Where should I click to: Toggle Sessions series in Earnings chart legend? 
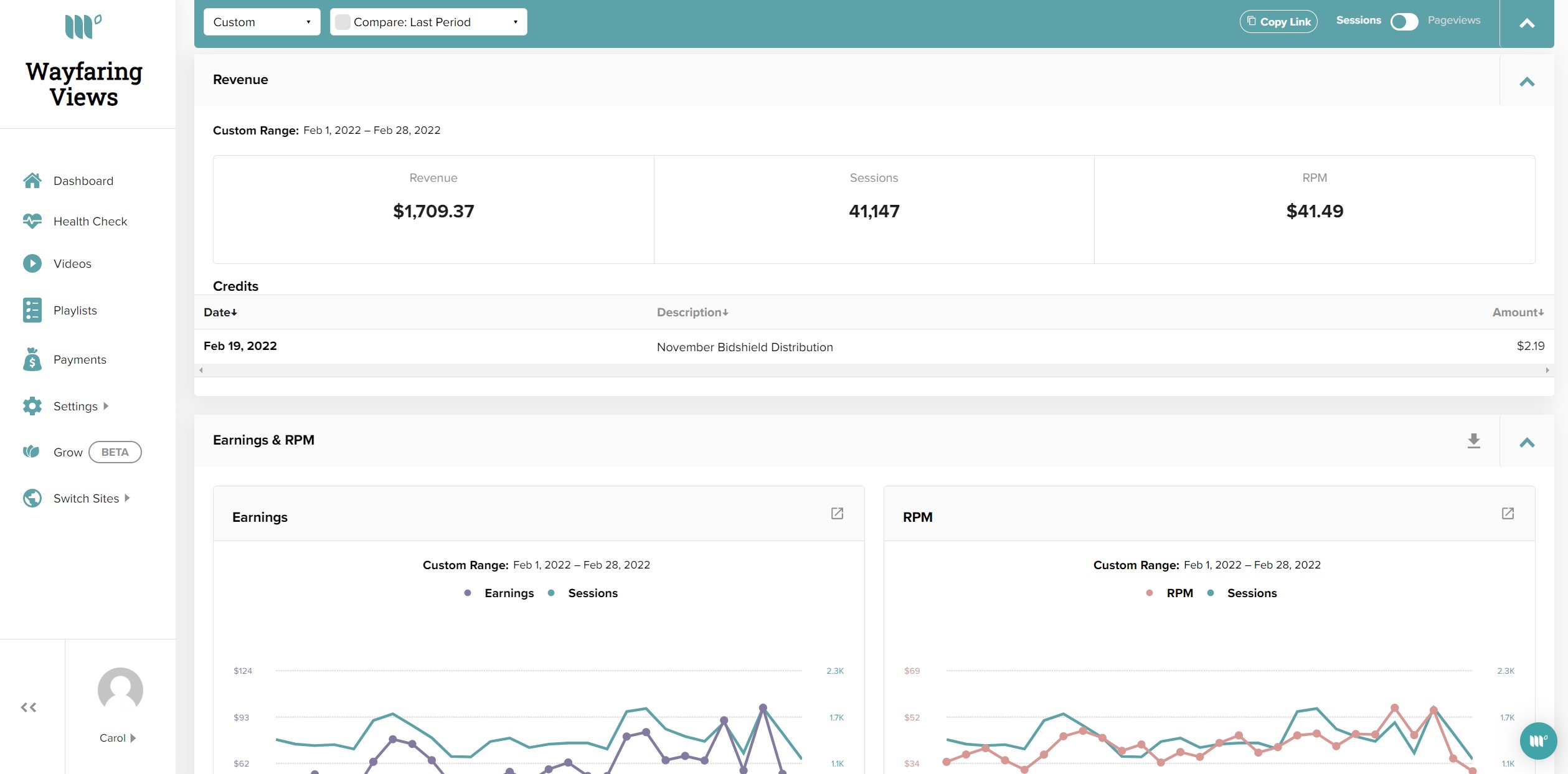583,593
